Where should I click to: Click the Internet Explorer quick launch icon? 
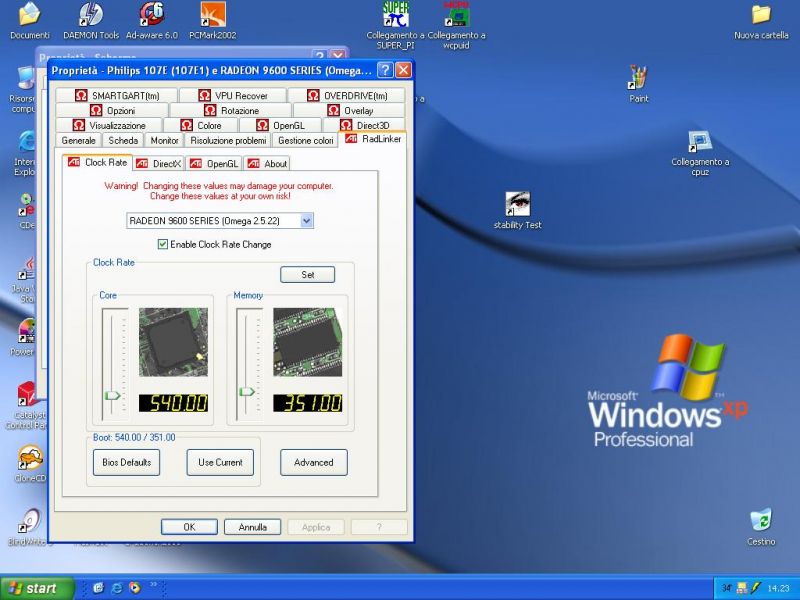pos(117,588)
